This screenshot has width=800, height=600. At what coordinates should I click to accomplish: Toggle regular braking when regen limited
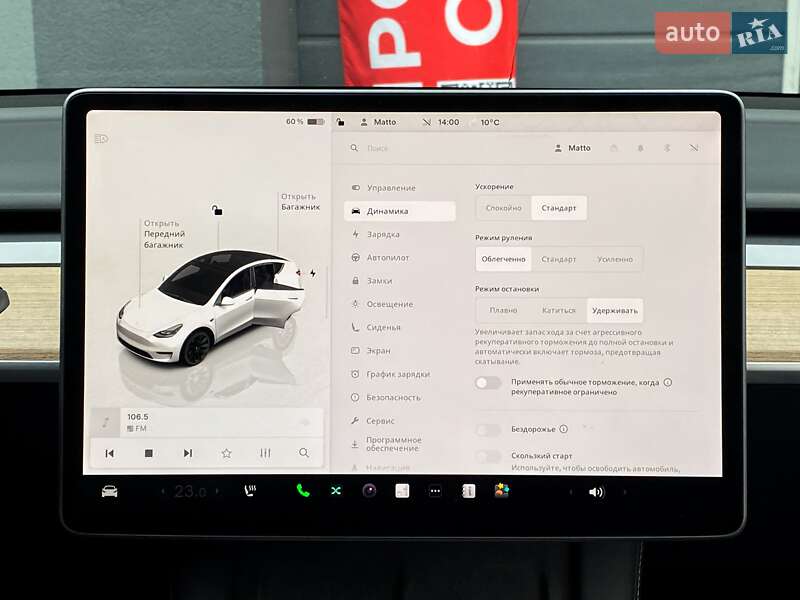tap(488, 383)
